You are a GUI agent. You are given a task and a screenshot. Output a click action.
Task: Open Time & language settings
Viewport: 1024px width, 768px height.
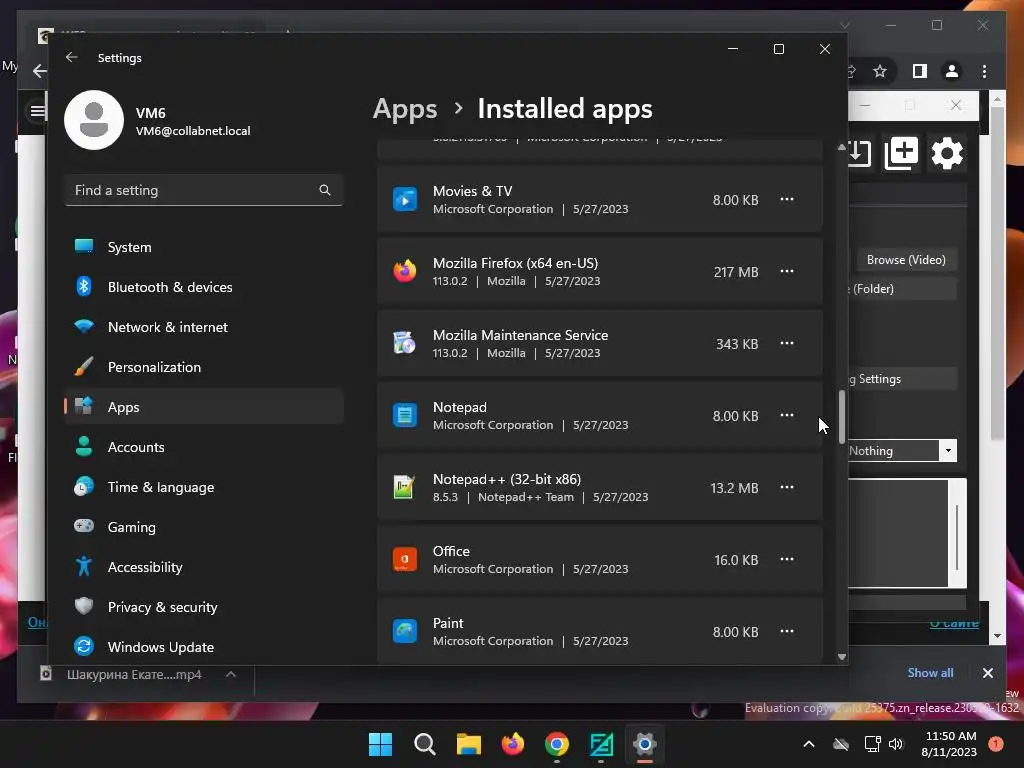[204, 487]
